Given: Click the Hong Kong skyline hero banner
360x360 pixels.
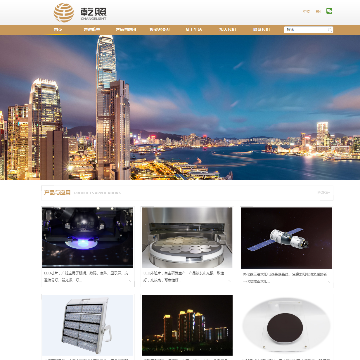Looking at the screenshot, I should 180,107.
